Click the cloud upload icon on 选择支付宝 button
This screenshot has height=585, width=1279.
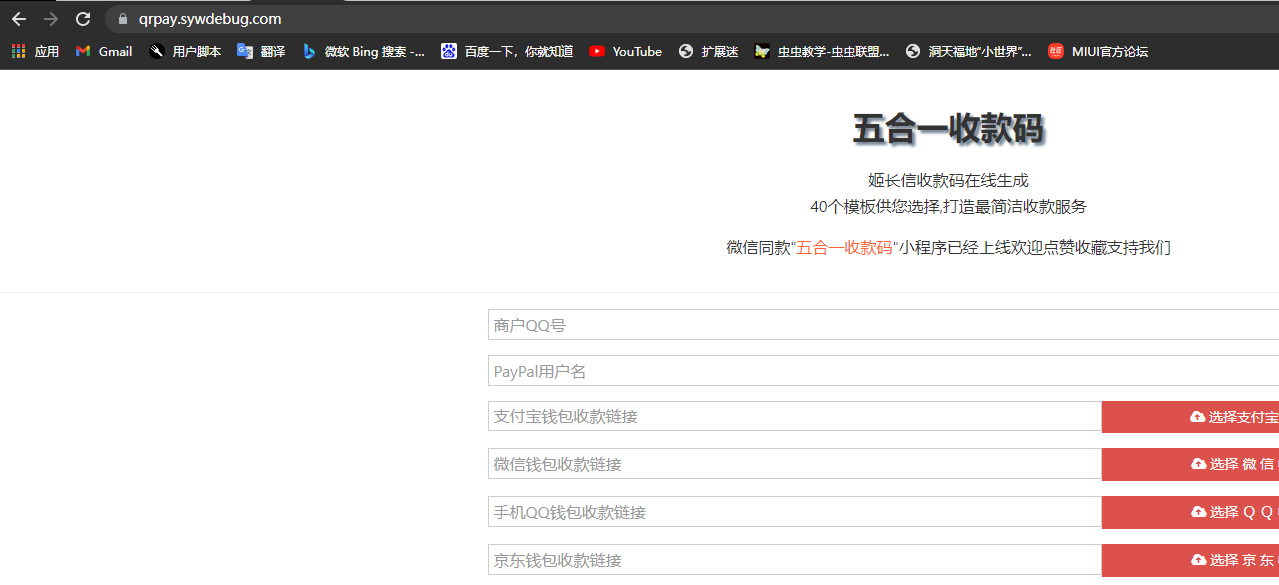[x=1196, y=416]
